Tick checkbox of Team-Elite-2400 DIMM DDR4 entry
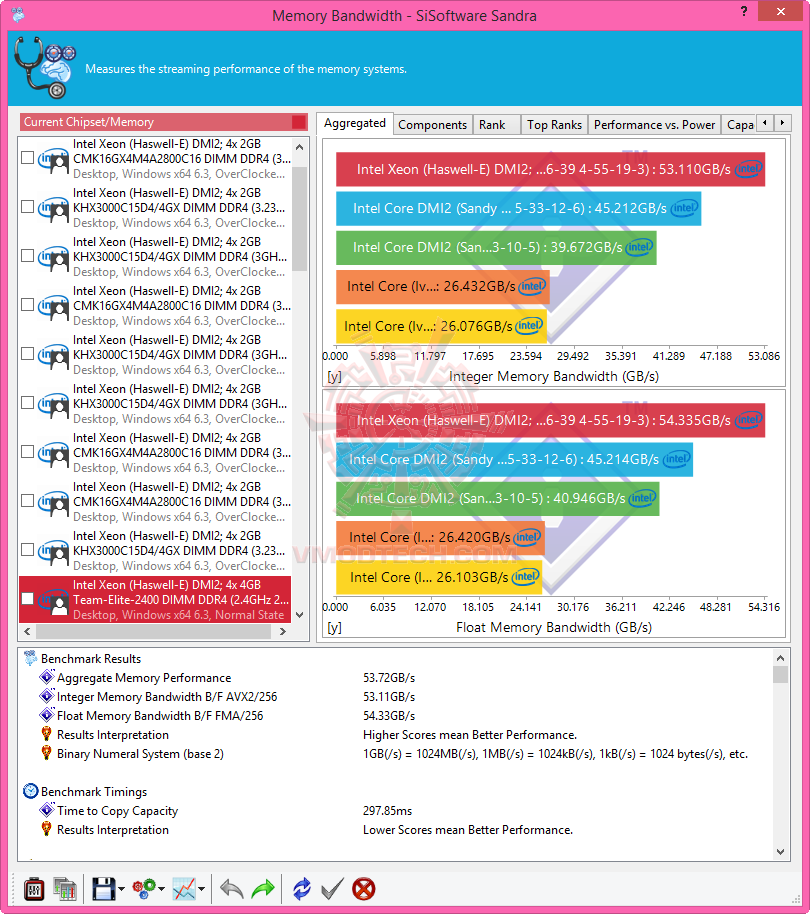 [27, 599]
